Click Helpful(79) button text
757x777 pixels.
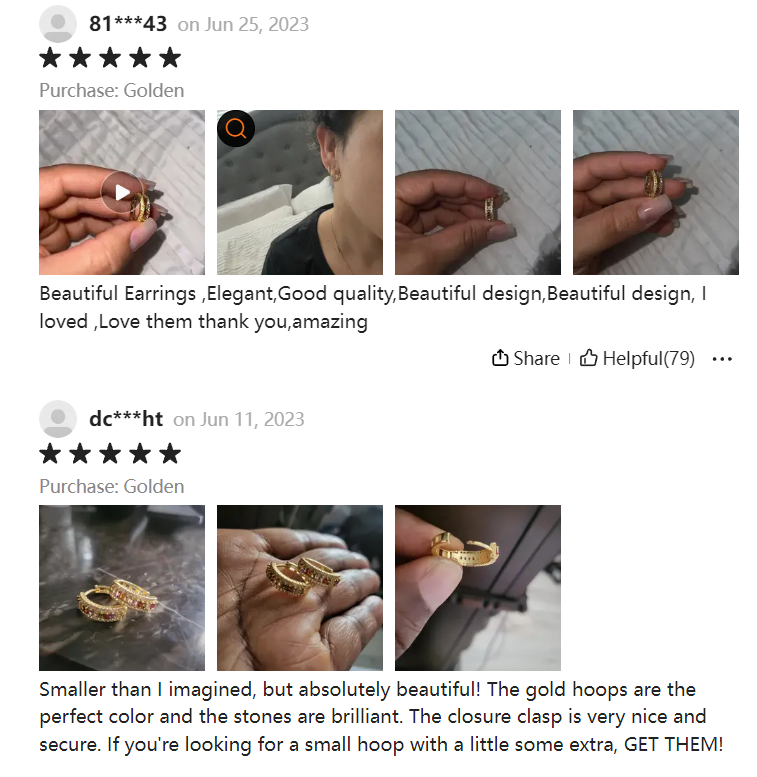[x=649, y=358]
